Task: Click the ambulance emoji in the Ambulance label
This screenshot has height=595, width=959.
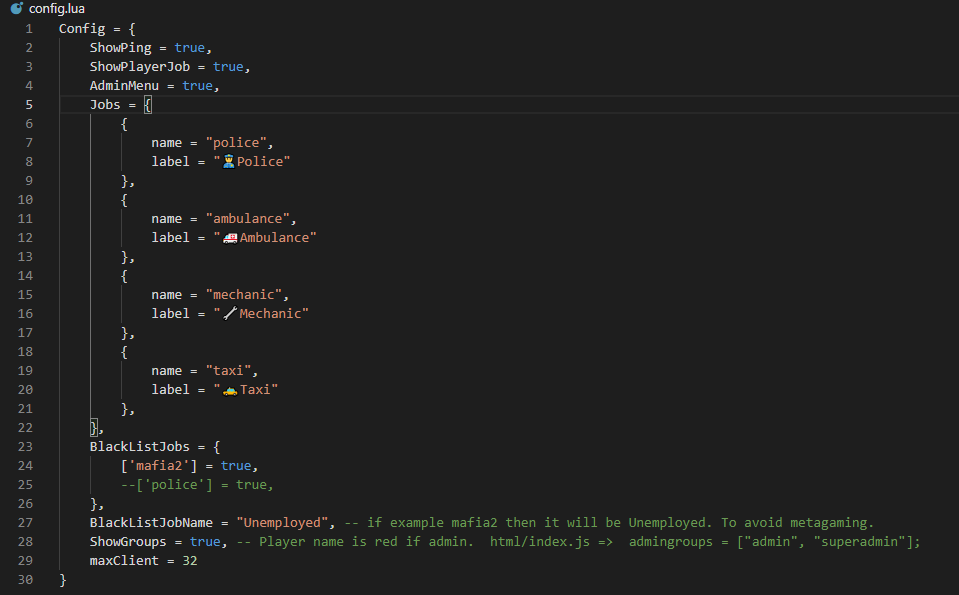Action: [x=230, y=238]
